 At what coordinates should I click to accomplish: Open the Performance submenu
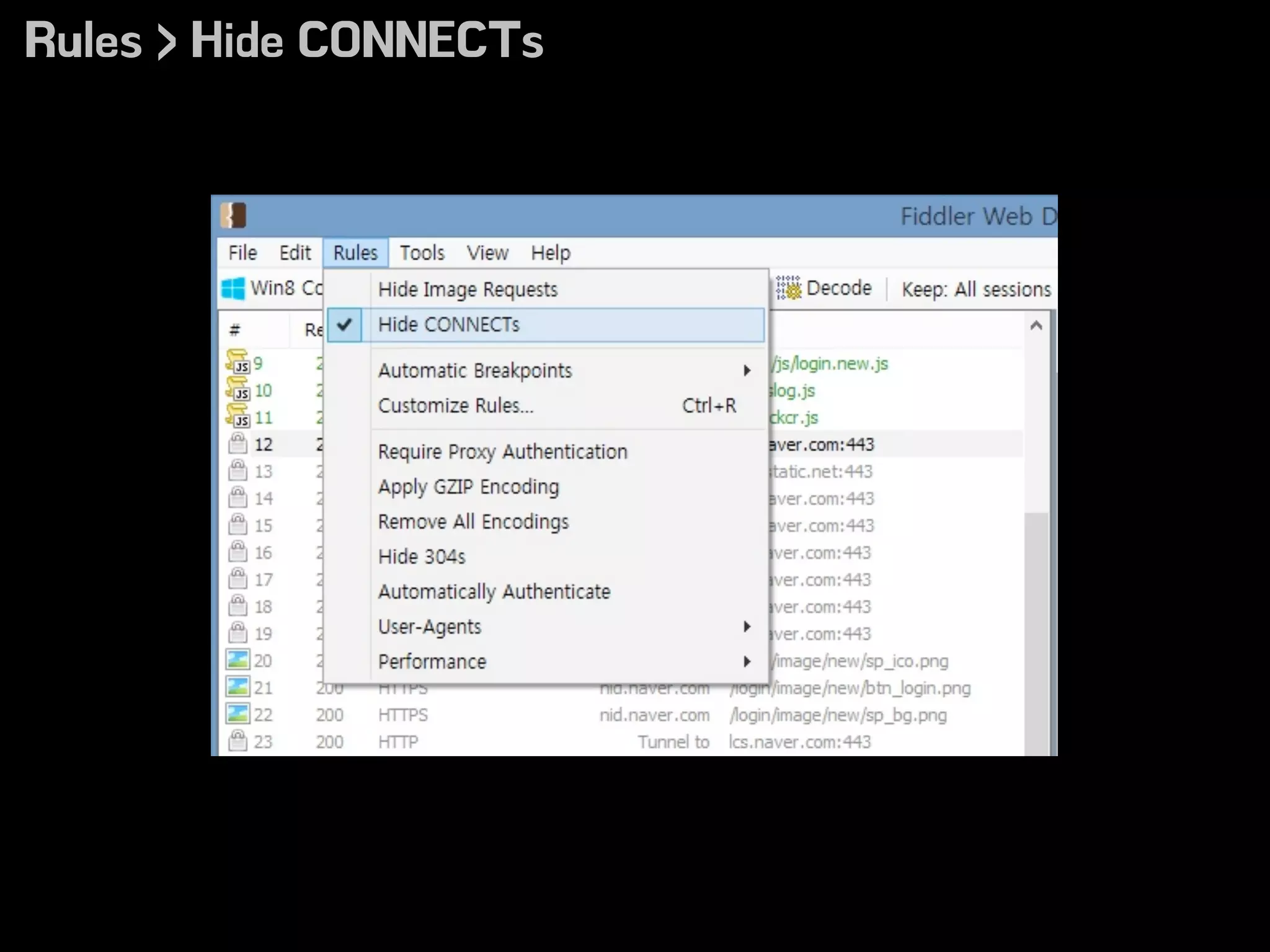point(432,661)
